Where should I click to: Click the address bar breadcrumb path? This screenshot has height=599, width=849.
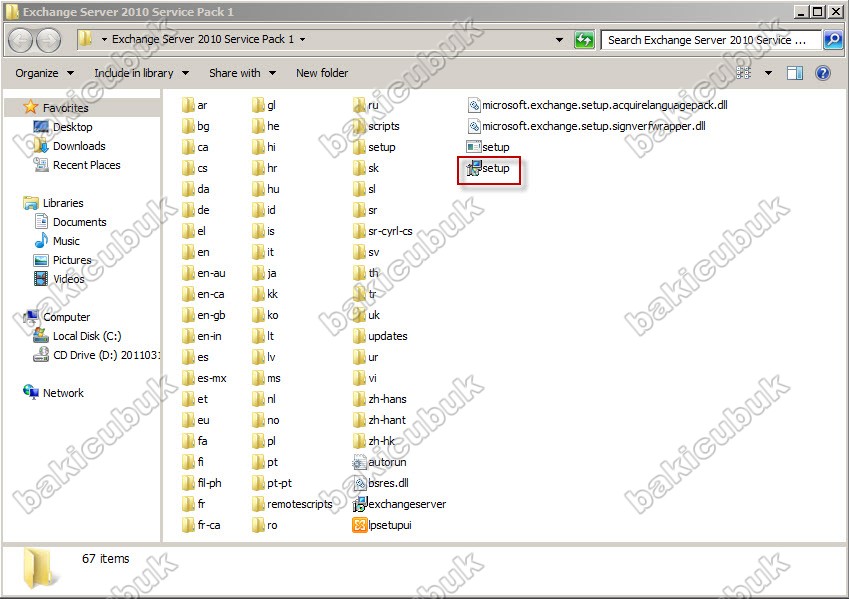point(203,39)
